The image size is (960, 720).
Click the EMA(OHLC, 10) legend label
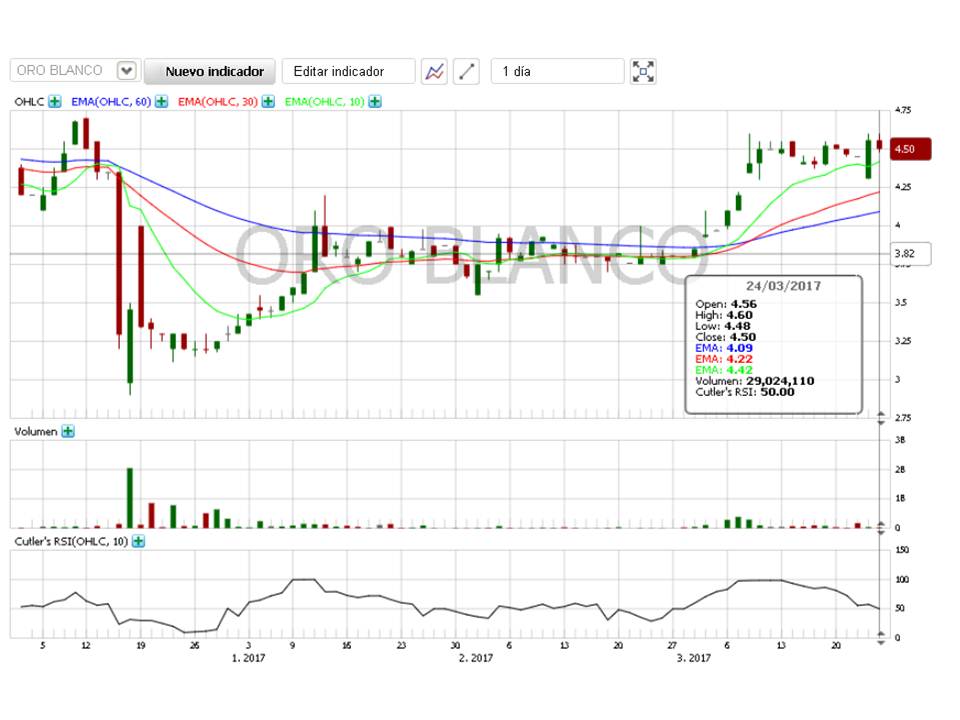click(324, 102)
